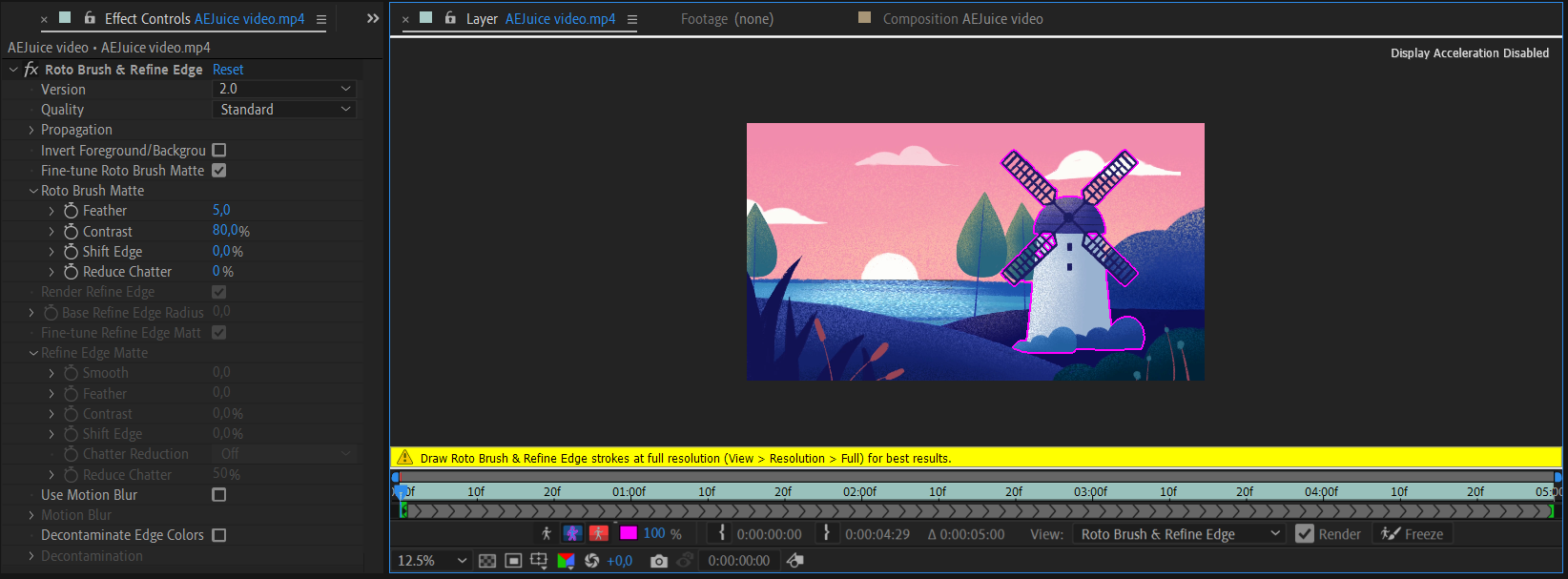Image resolution: width=1568 pixels, height=579 pixels.
Task: Enable Decontaminate Edge Colors checkbox
Action: [x=219, y=535]
